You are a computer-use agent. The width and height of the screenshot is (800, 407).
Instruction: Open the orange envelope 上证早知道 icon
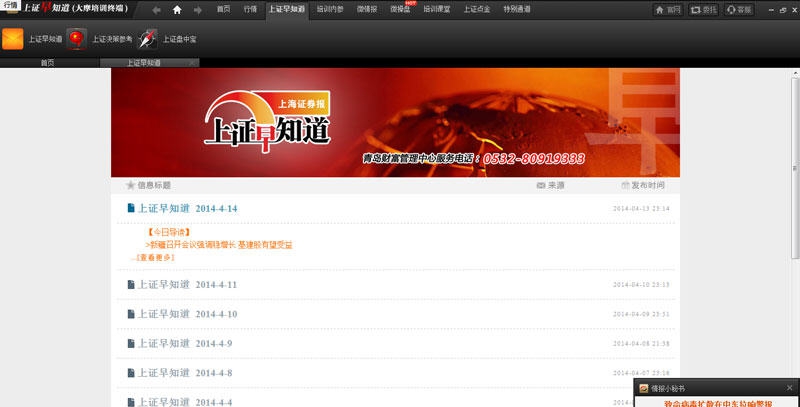click(x=12, y=39)
